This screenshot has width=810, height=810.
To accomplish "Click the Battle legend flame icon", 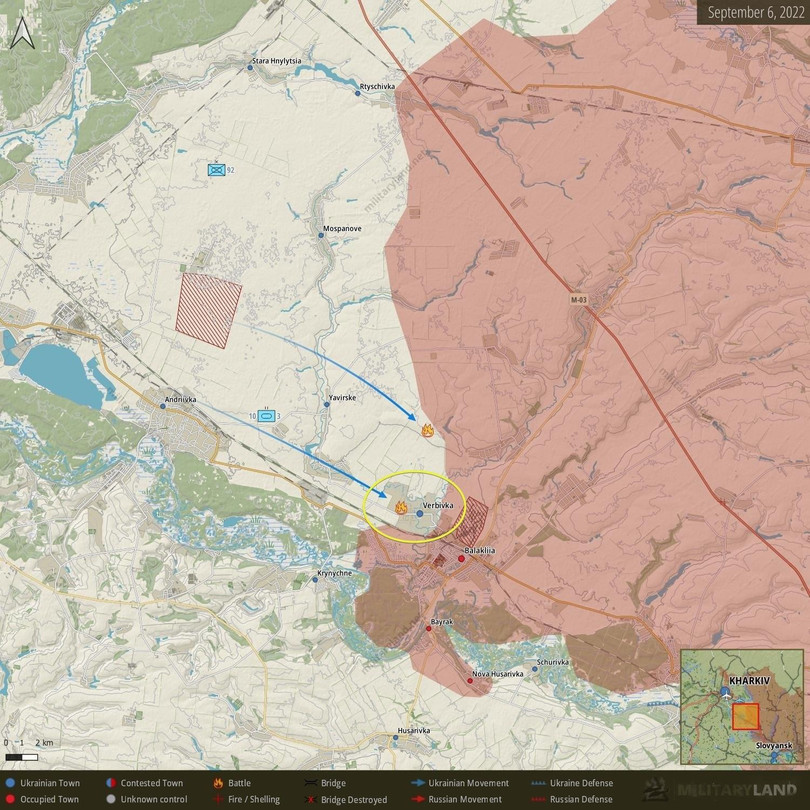I will (x=218, y=783).
